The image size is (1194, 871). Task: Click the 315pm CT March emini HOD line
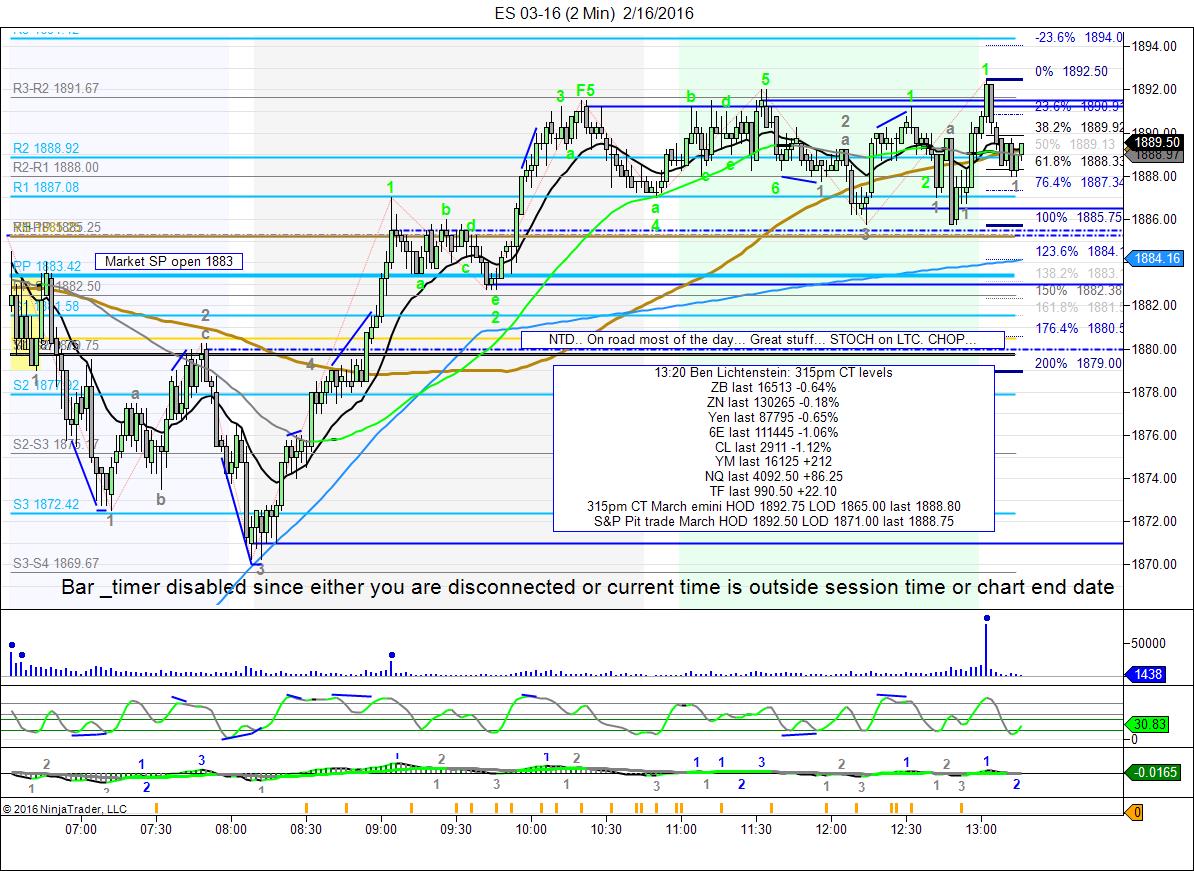[774, 506]
